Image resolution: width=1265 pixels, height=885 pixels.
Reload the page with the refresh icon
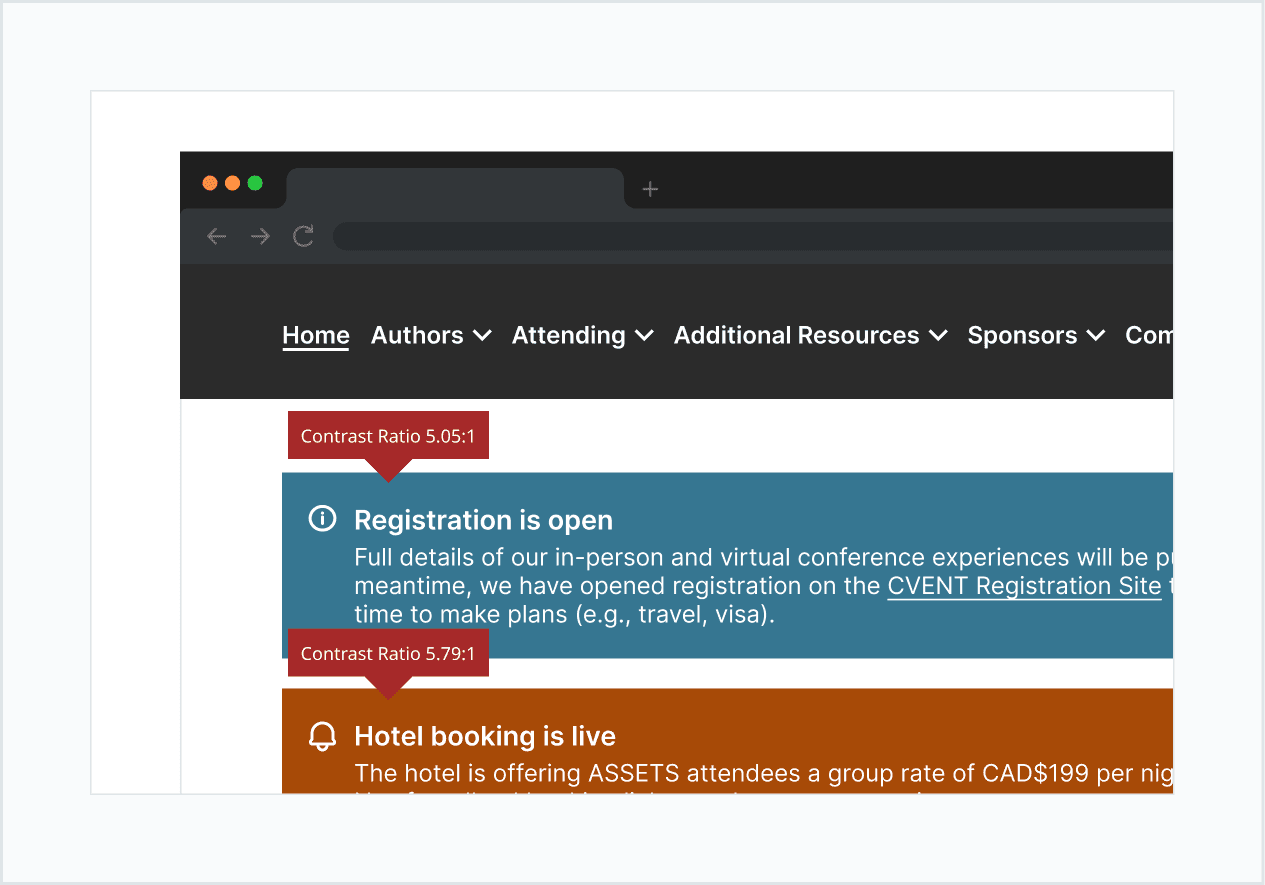(x=303, y=236)
